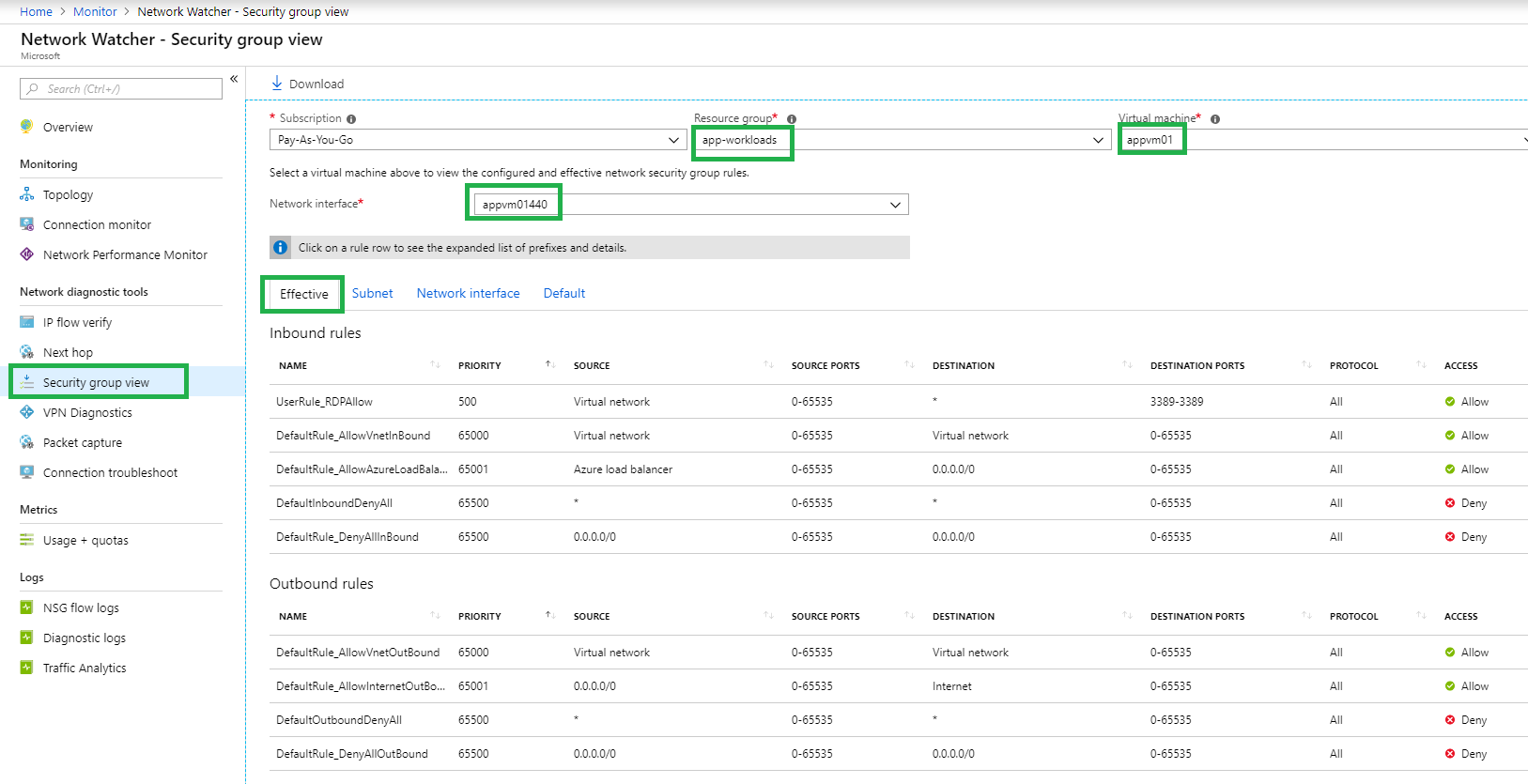Image resolution: width=1528 pixels, height=784 pixels.
Task: Sort inbound rules by Priority
Action: pyautogui.click(x=549, y=365)
